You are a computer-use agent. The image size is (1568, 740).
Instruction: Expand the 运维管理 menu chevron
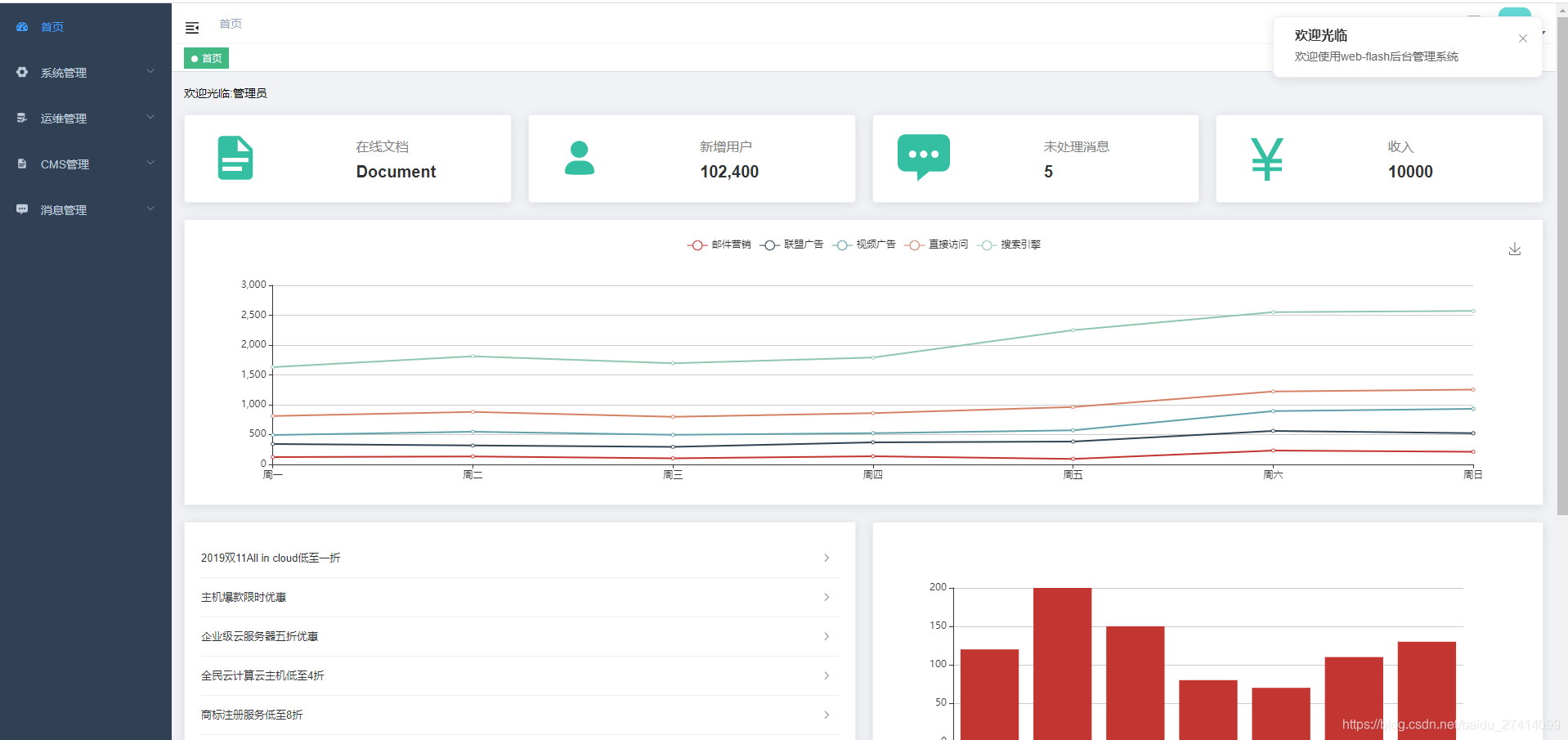(150, 117)
